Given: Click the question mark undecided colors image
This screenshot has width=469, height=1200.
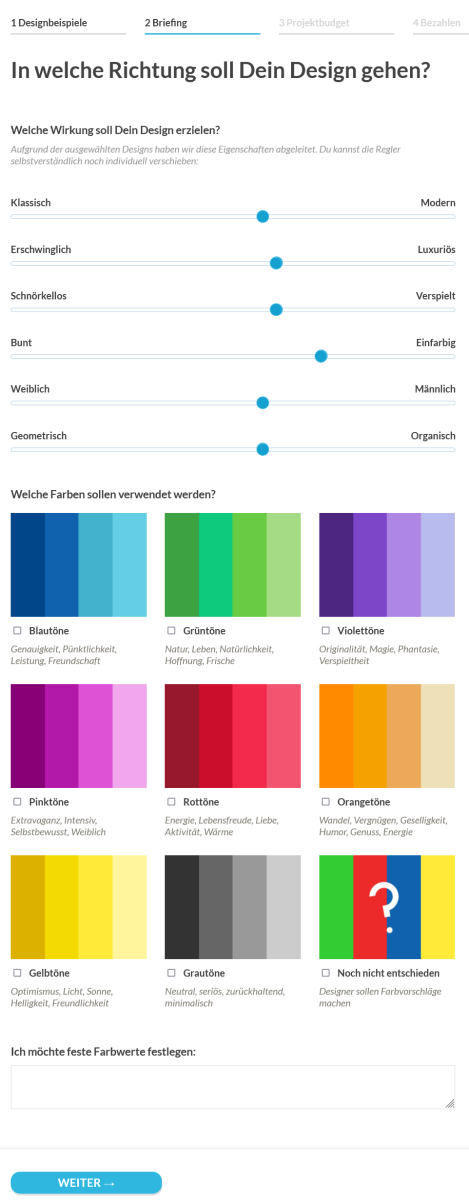Looking at the screenshot, I should click(x=387, y=906).
